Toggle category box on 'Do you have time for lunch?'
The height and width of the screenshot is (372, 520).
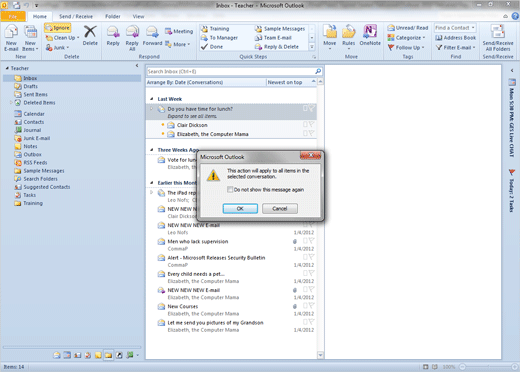click(305, 108)
